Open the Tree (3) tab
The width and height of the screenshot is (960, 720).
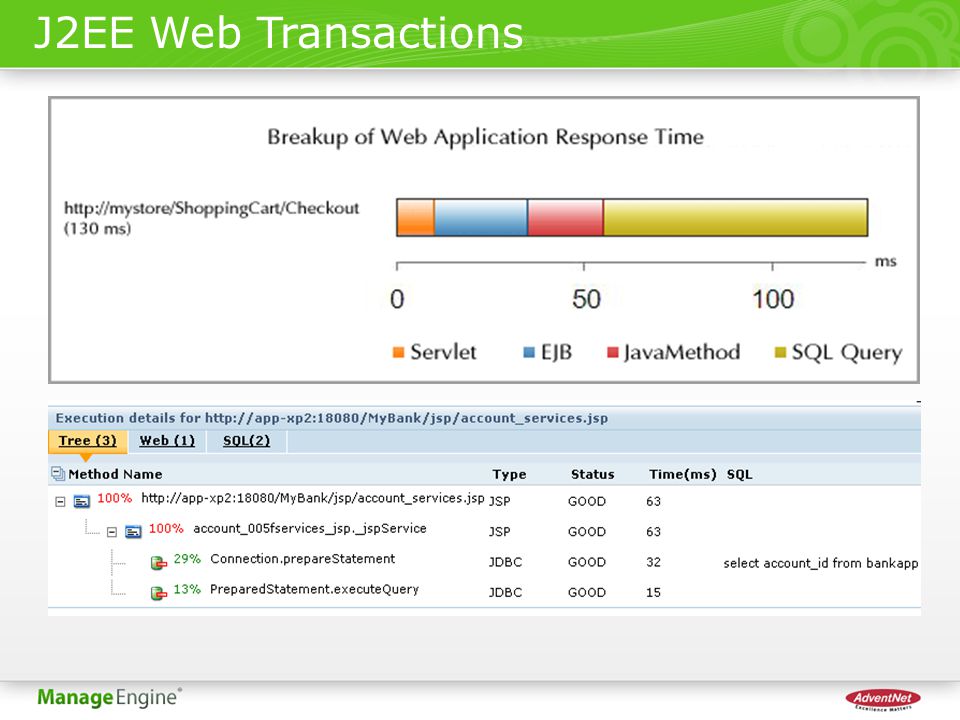(88, 441)
